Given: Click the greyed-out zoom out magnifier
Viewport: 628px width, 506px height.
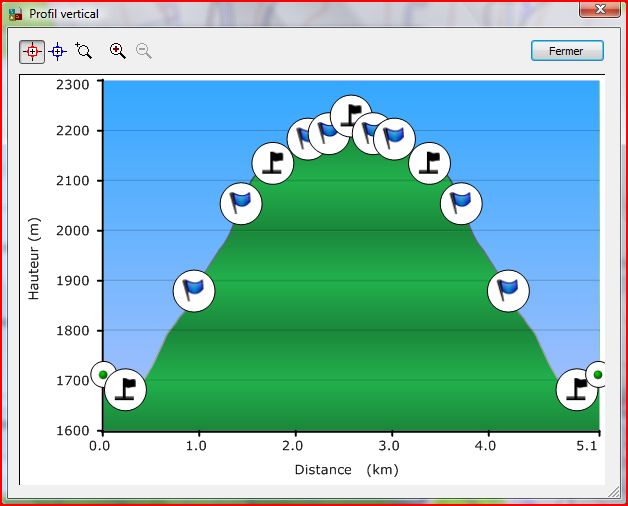Looking at the screenshot, I should [x=144, y=51].
